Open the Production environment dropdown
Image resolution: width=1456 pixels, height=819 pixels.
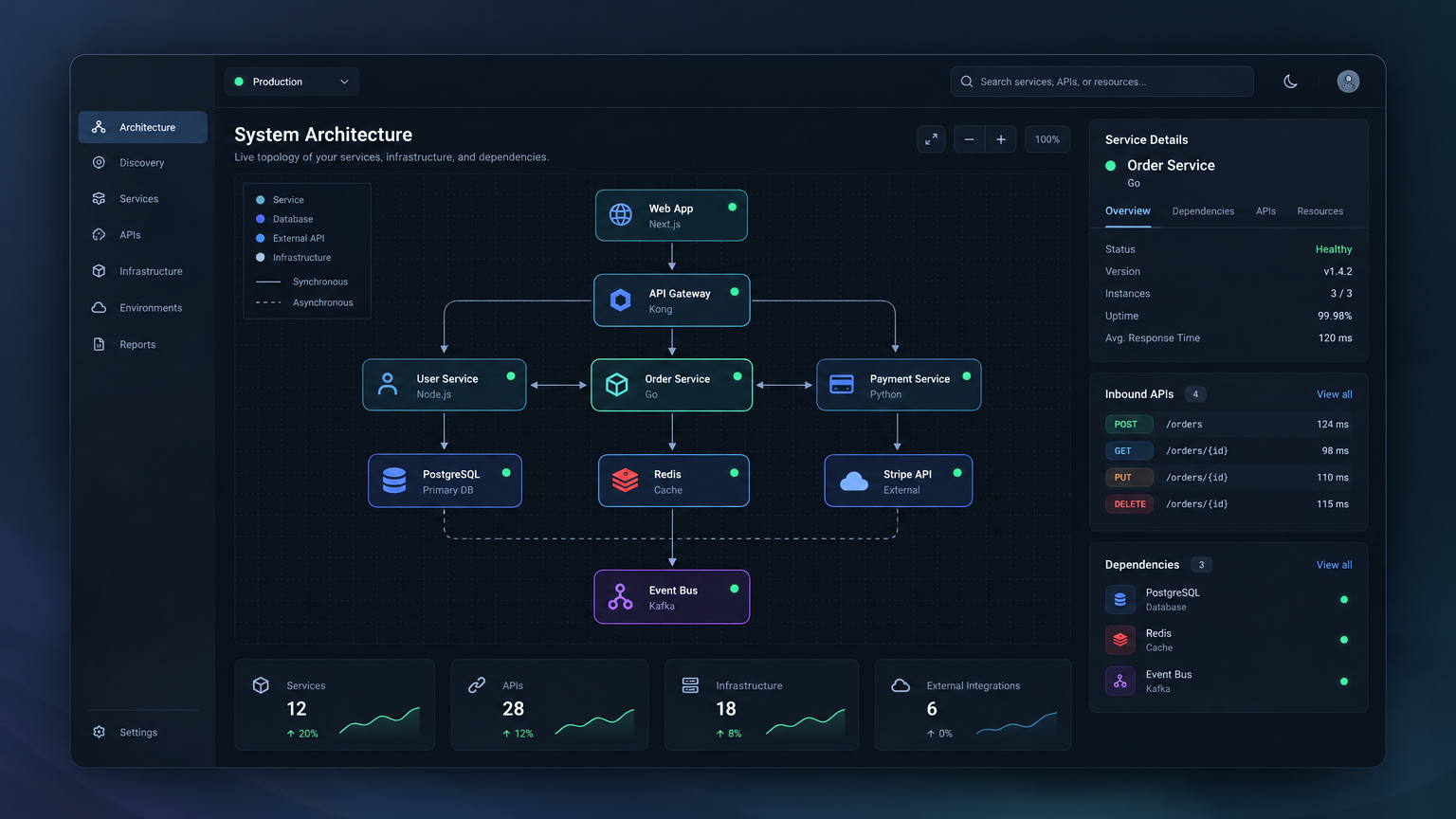point(292,82)
